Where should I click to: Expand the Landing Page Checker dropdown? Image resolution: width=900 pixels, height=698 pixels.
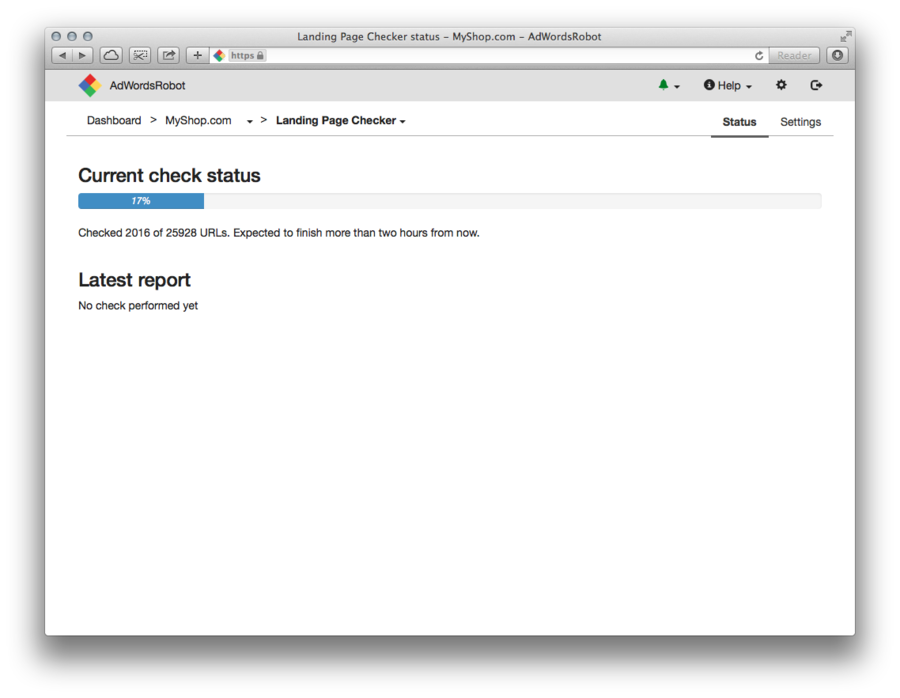click(x=341, y=121)
